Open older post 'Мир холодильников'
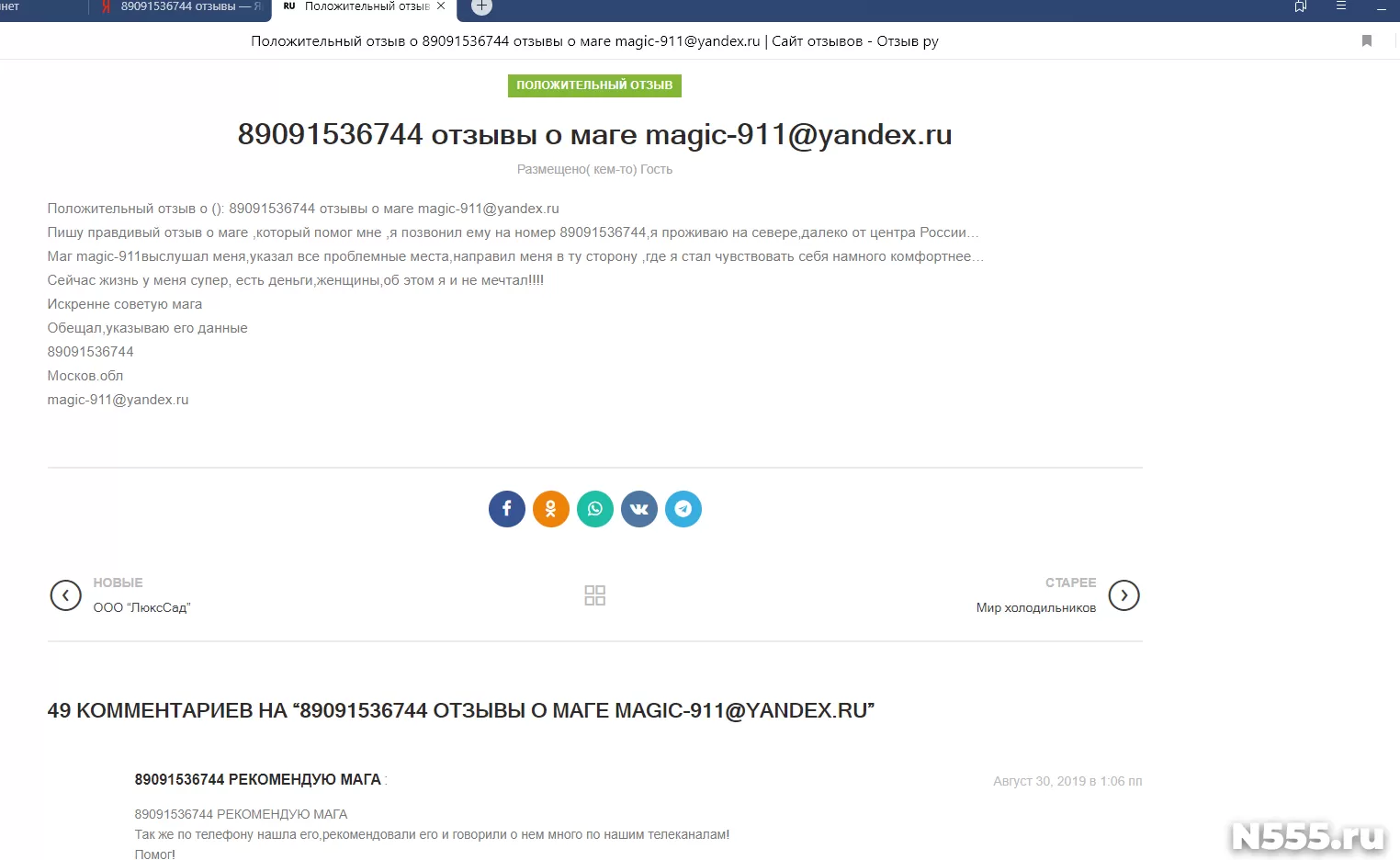 [x=1036, y=607]
